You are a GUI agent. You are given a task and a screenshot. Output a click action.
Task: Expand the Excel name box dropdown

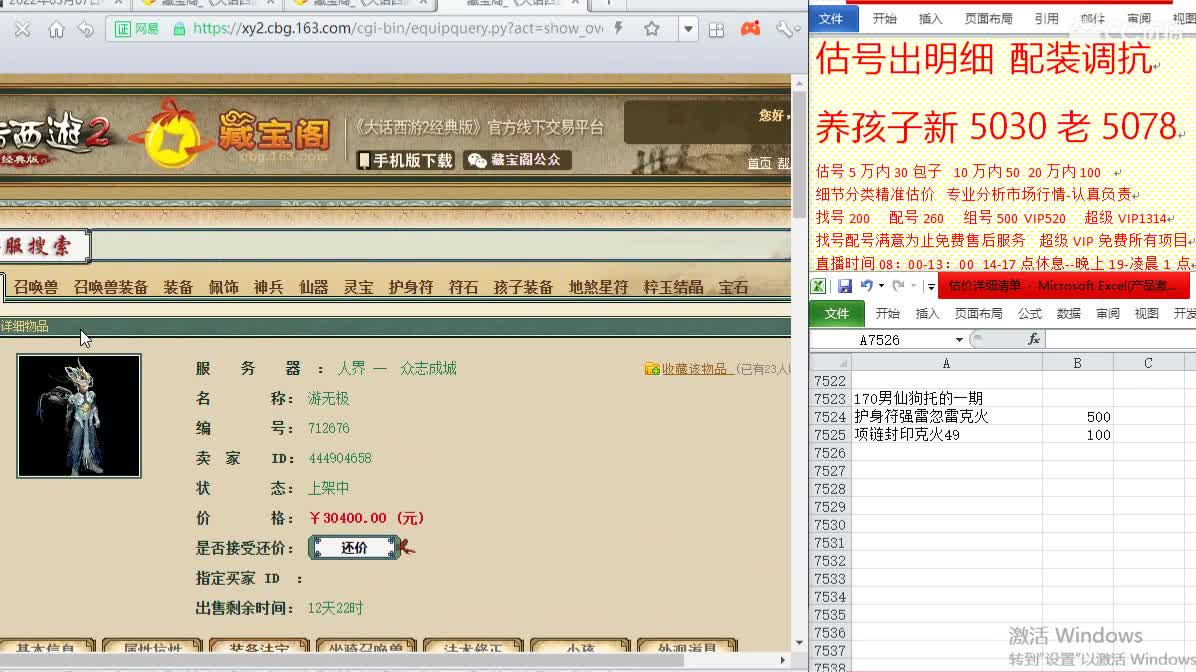click(x=959, y=340)
